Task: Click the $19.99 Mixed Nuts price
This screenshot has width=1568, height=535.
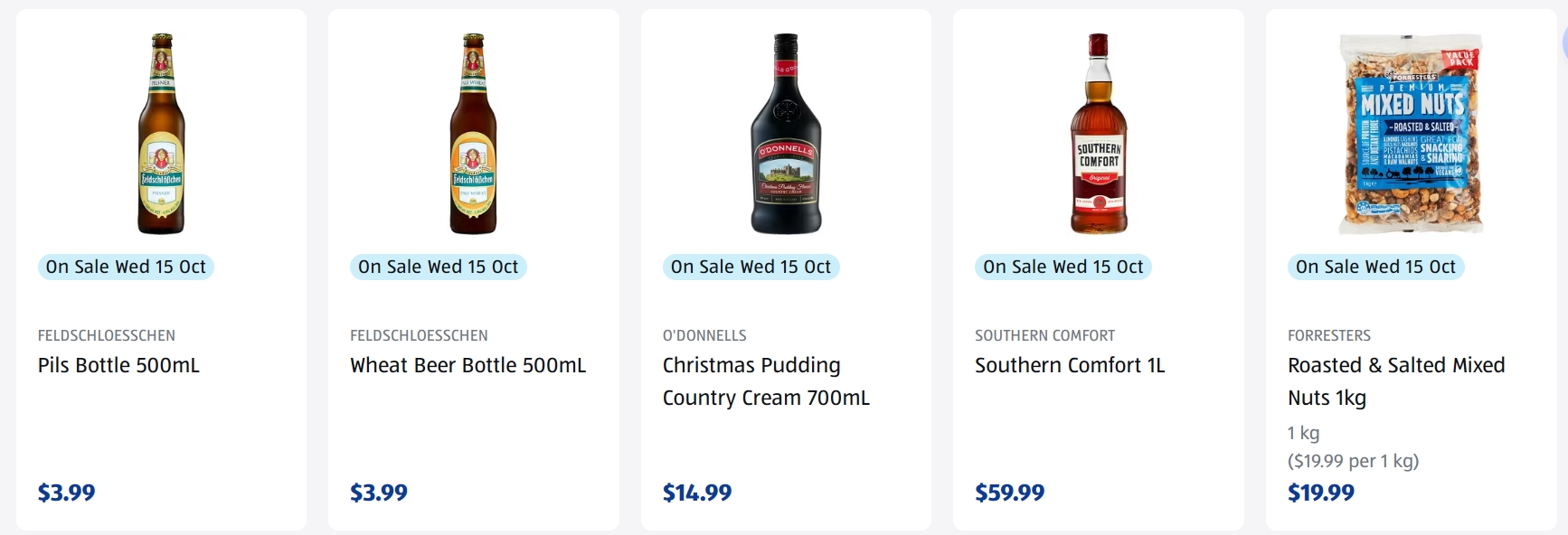Action: point(1321,493)
